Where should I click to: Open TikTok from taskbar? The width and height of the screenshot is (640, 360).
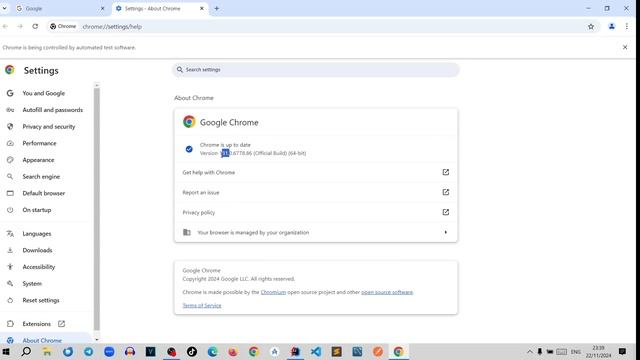coord(192,351)
